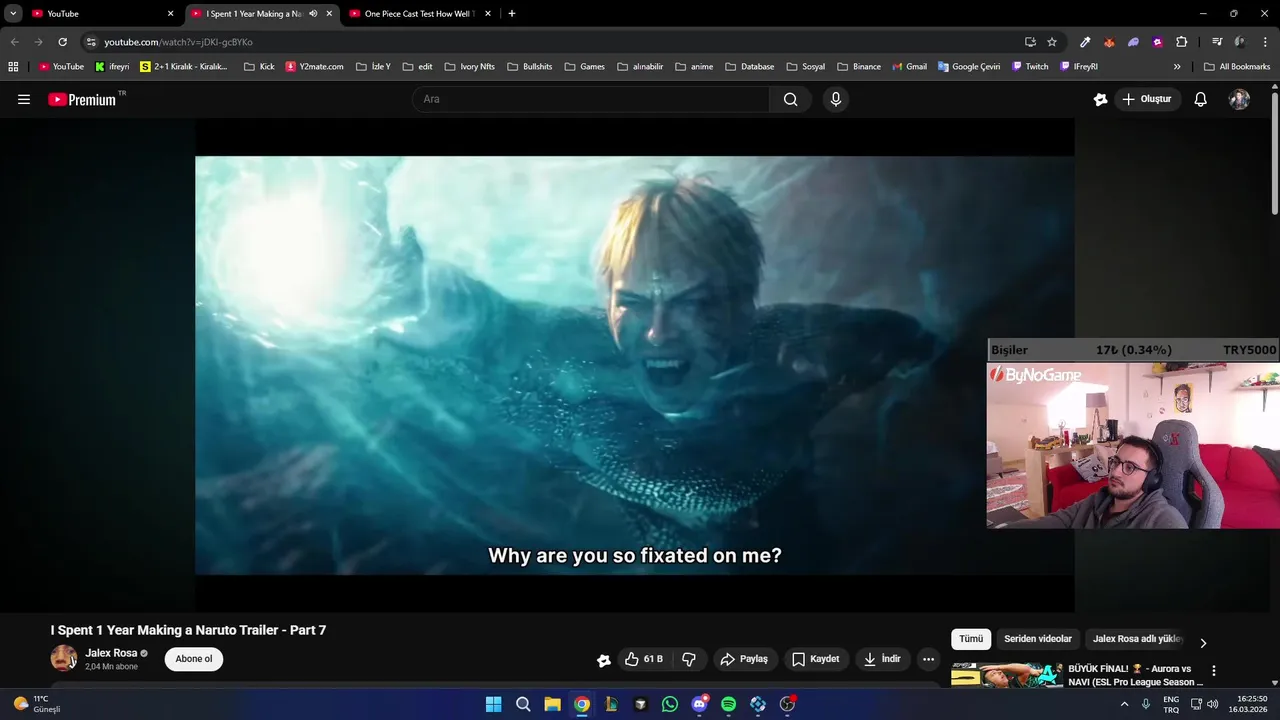
Task: Open Spotify from the taskbar
Action: (728, 704)
